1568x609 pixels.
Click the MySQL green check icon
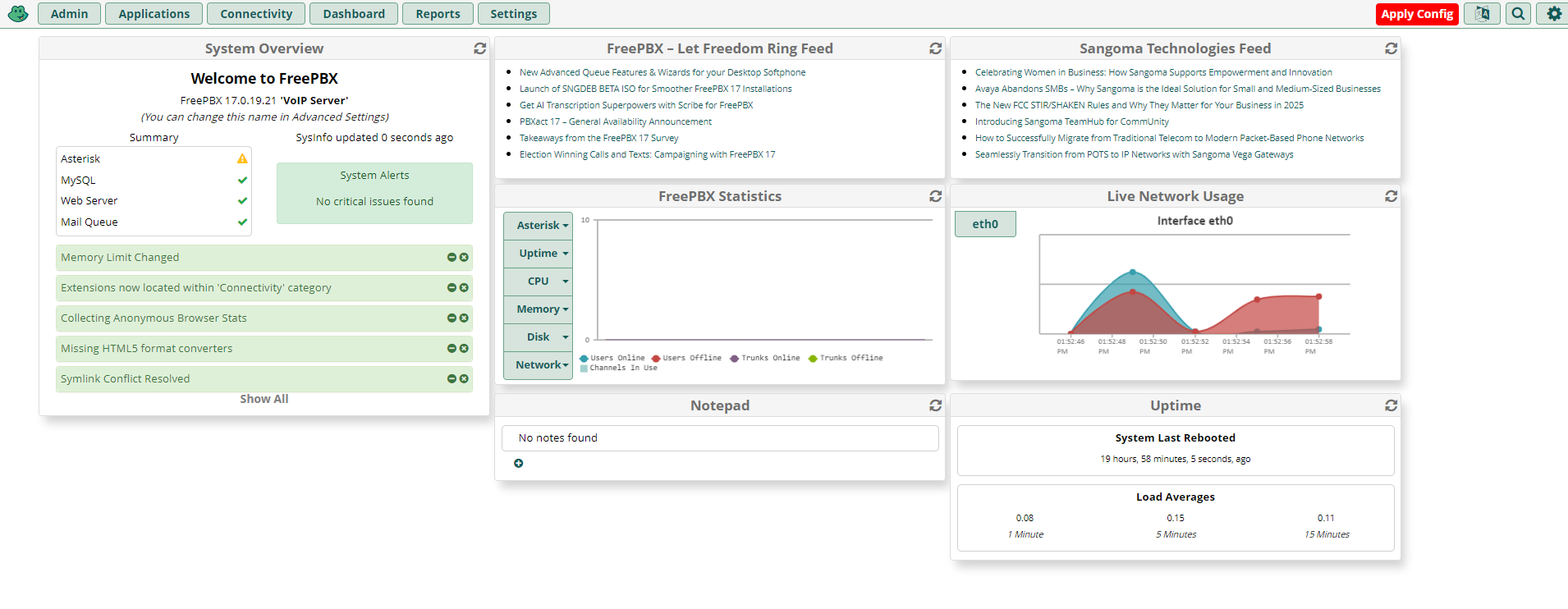pyautogui.click(x=242, y=180)
